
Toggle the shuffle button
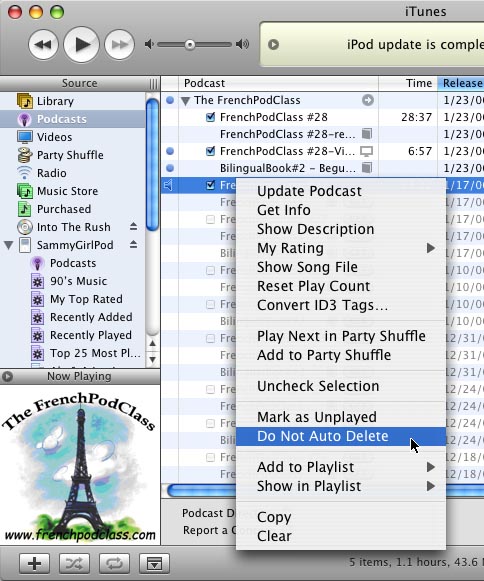(x=74, y=564)
